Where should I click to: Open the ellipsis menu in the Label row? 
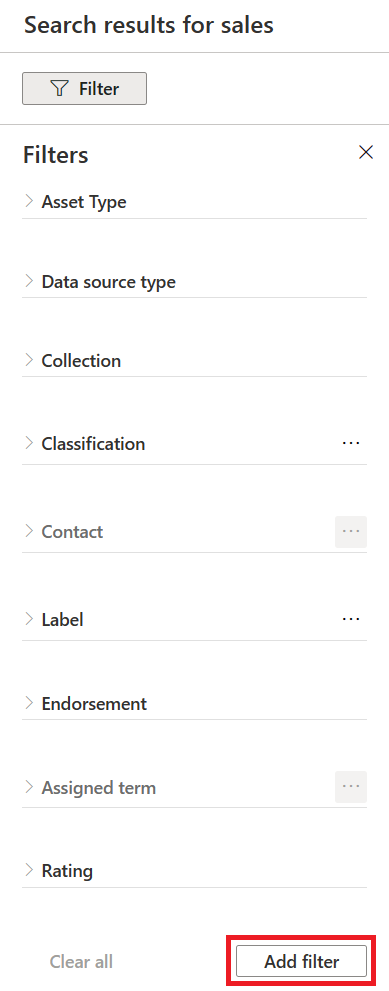(x=351, y=619)
